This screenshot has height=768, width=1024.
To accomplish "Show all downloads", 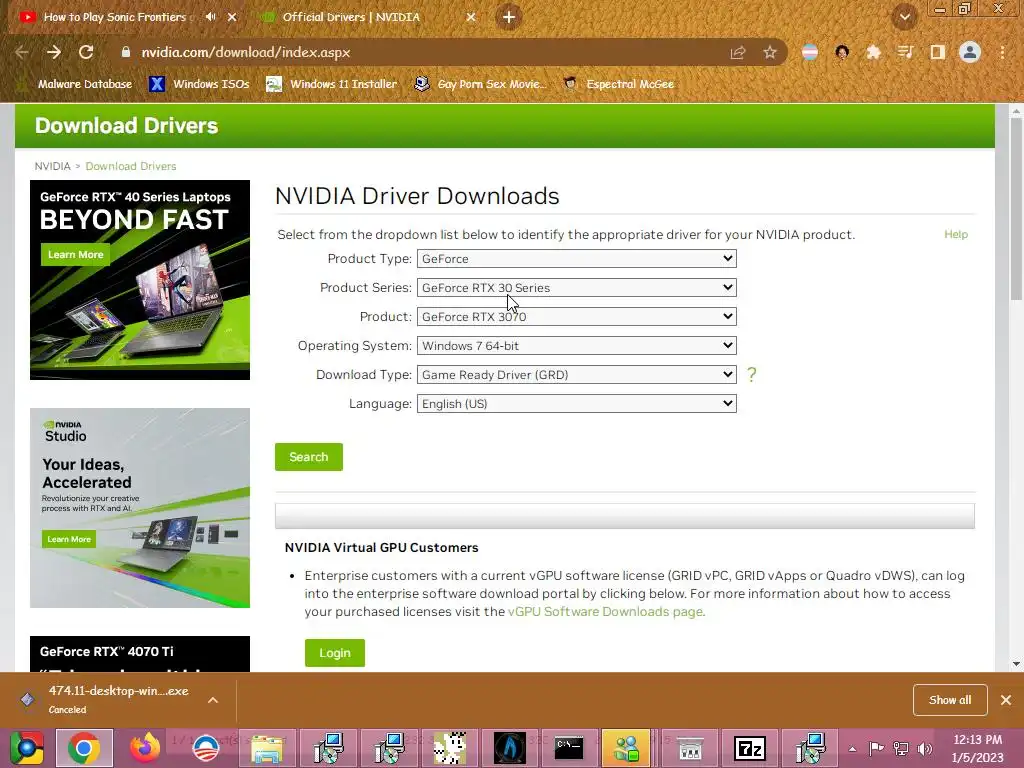I will click(950, 700).
